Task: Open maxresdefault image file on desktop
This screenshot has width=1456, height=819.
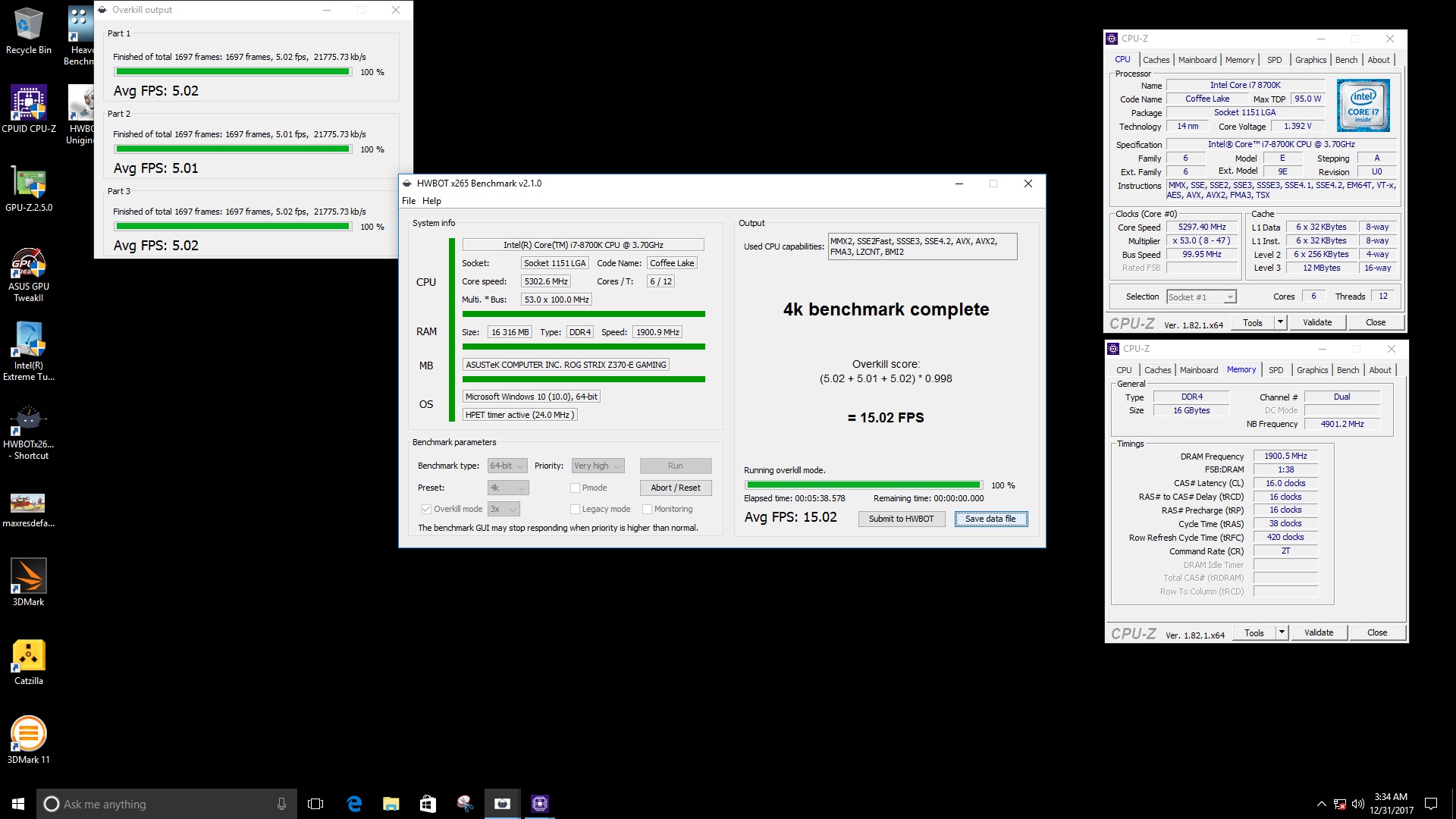Action: point(29,510)
